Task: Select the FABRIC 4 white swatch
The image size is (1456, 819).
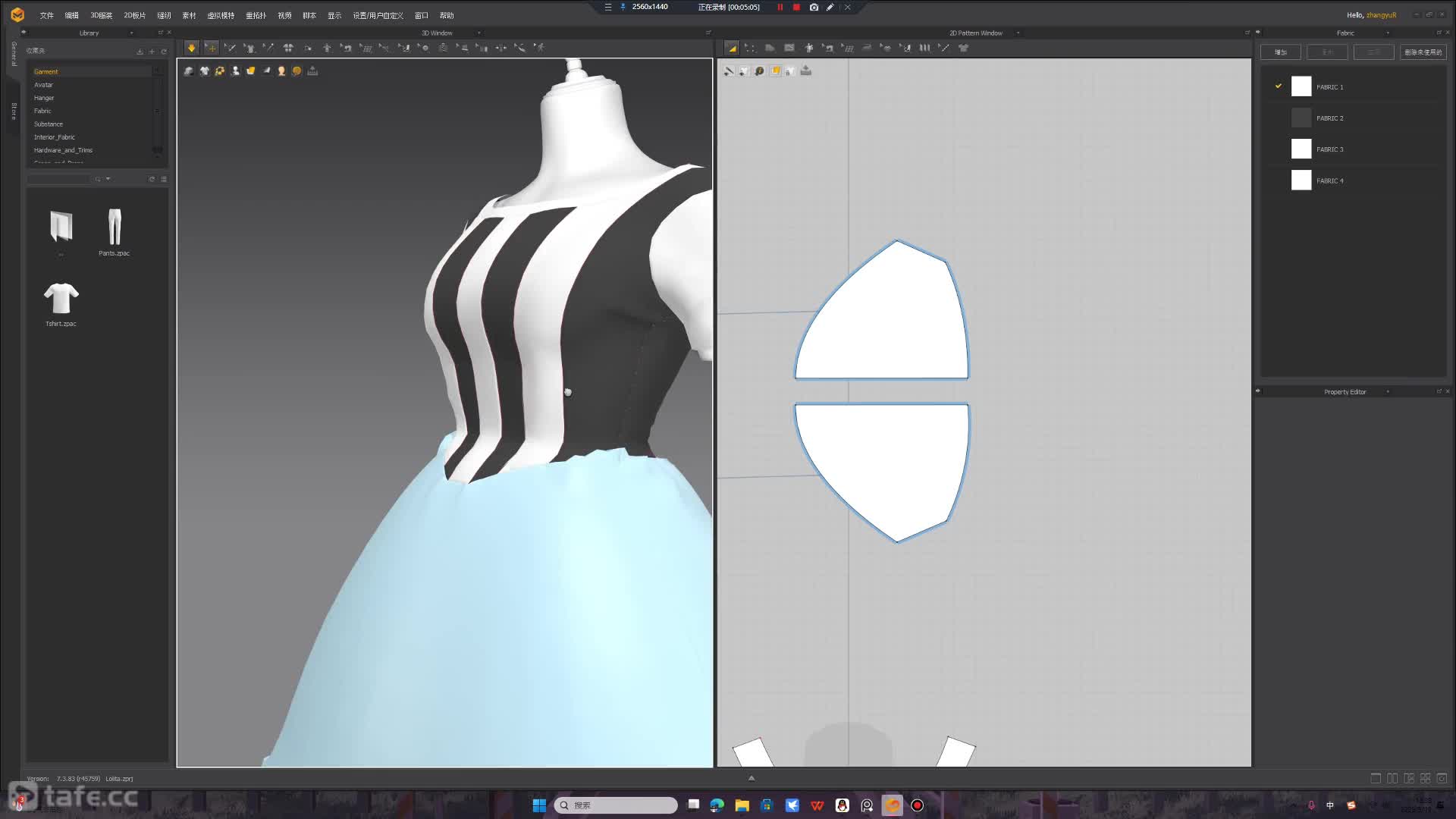Action: click(1301, 180)
